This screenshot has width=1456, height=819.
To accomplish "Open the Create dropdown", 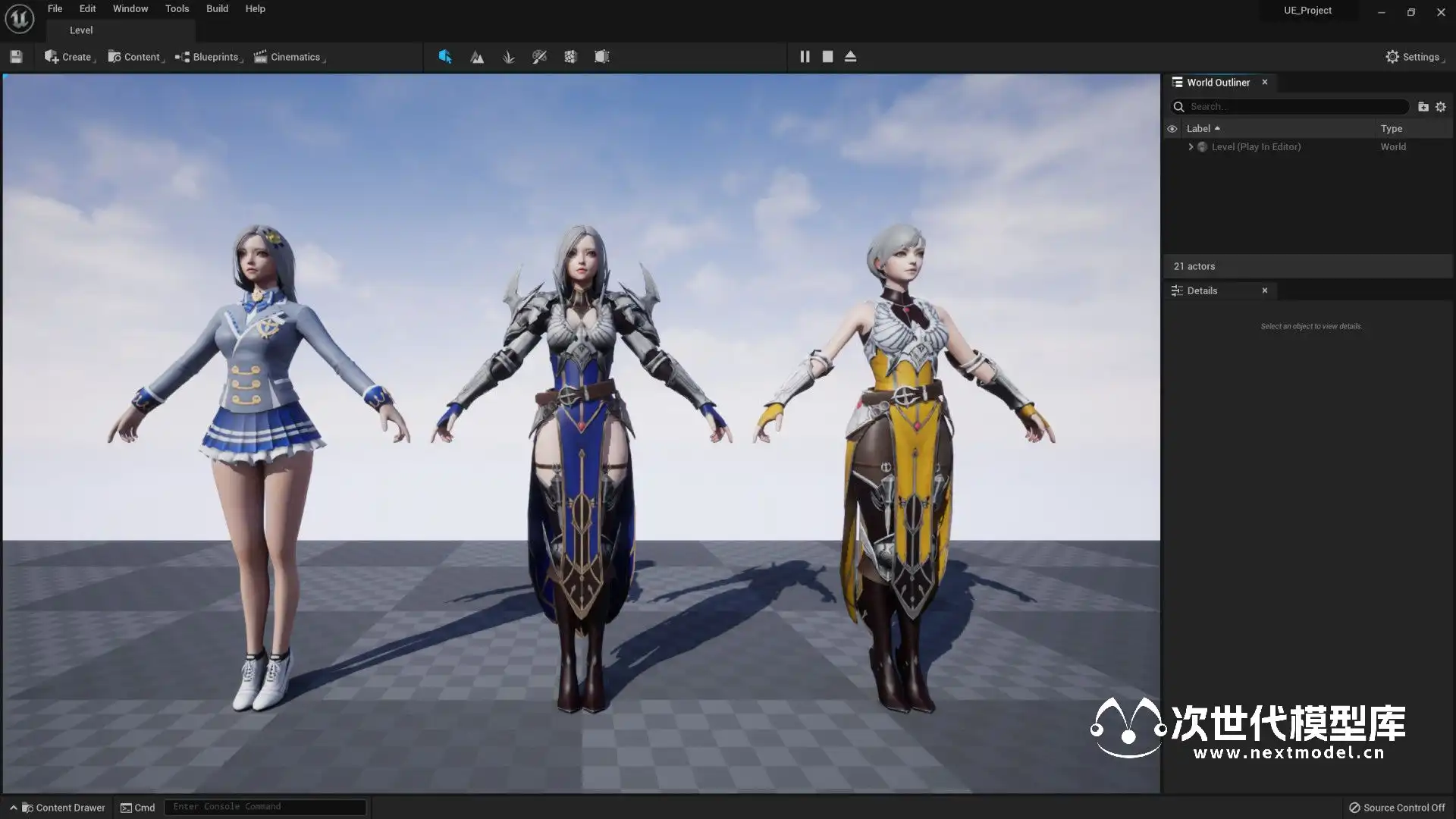I will 68,57.
